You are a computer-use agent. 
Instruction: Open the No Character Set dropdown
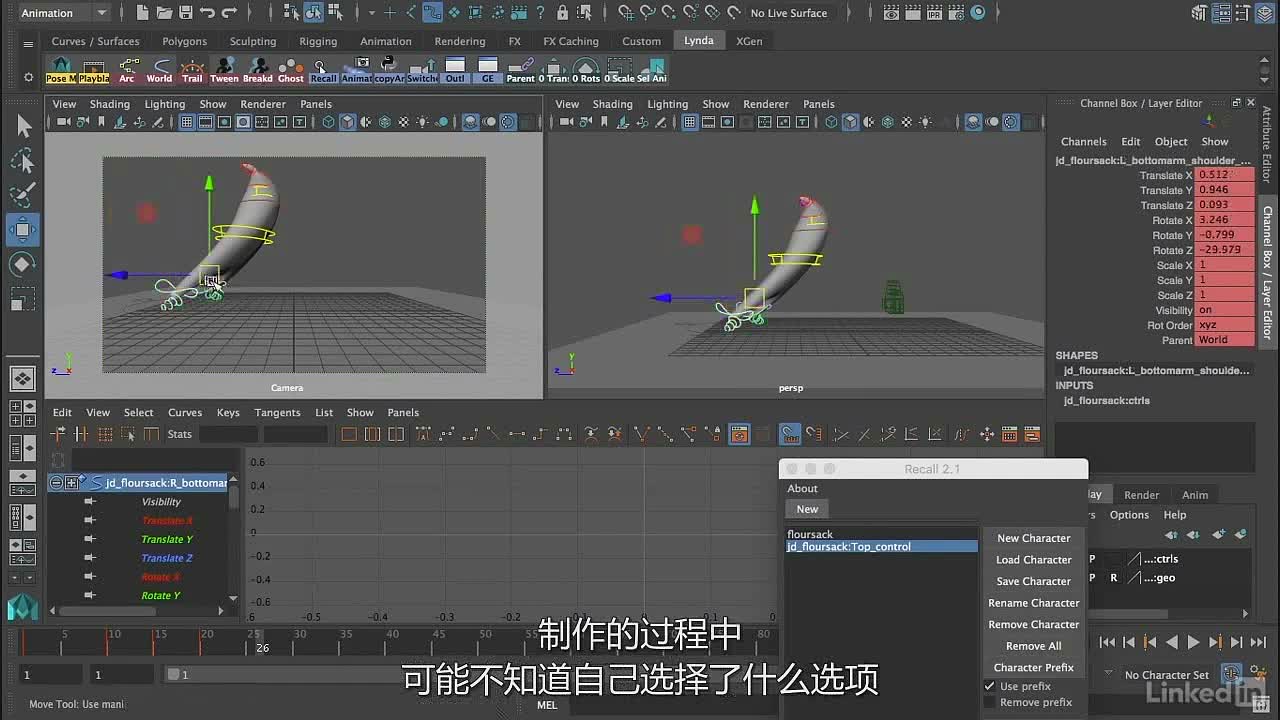click(x=1166, y=675)
